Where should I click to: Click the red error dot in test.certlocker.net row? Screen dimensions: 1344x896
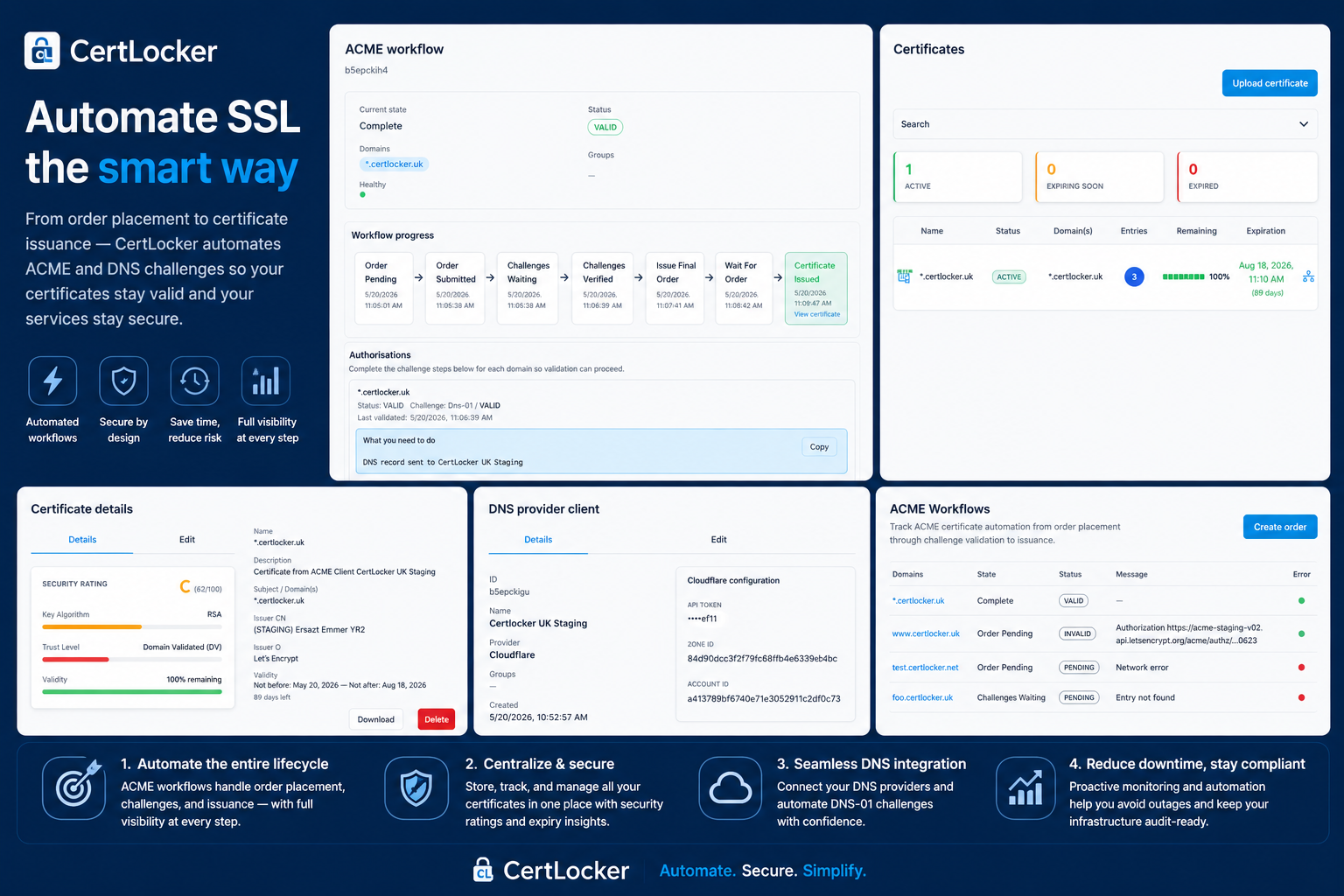(1301, 668)
